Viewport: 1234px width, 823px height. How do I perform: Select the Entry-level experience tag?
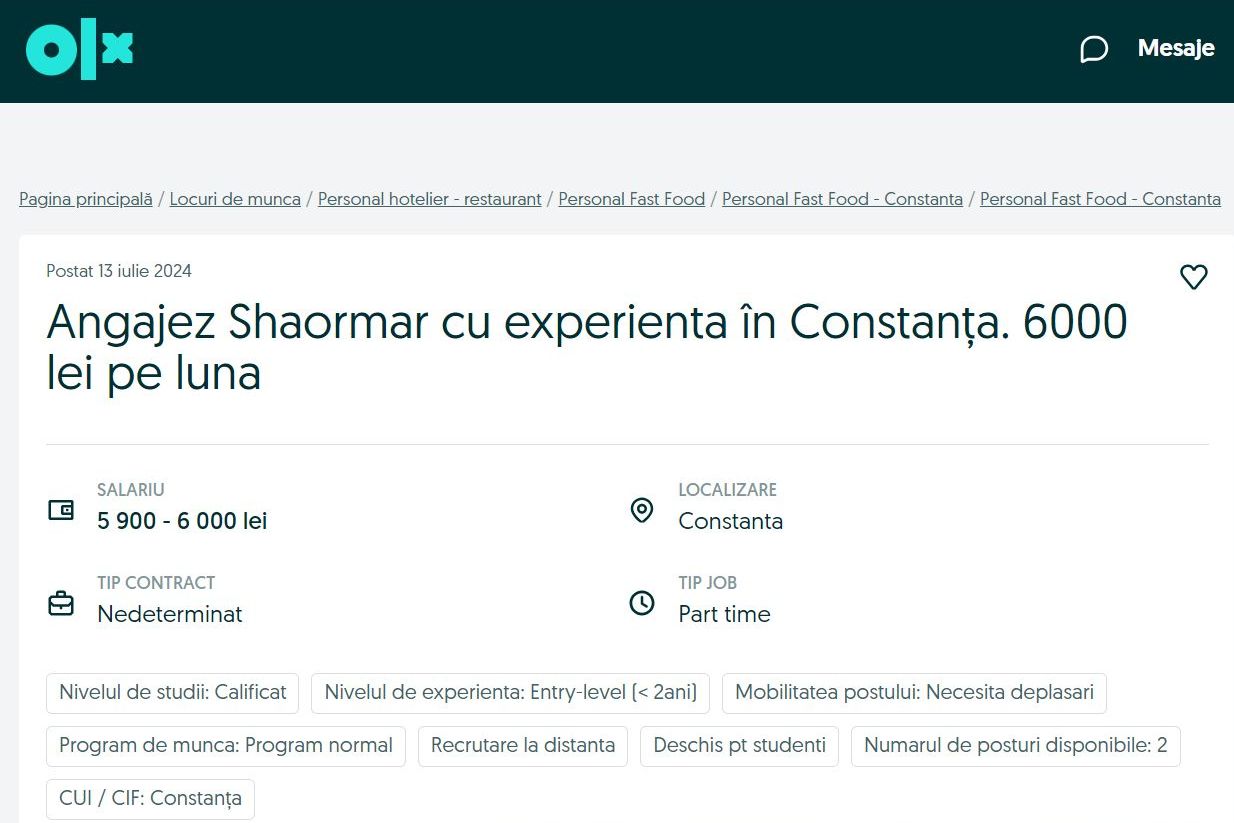click(510, 692)
